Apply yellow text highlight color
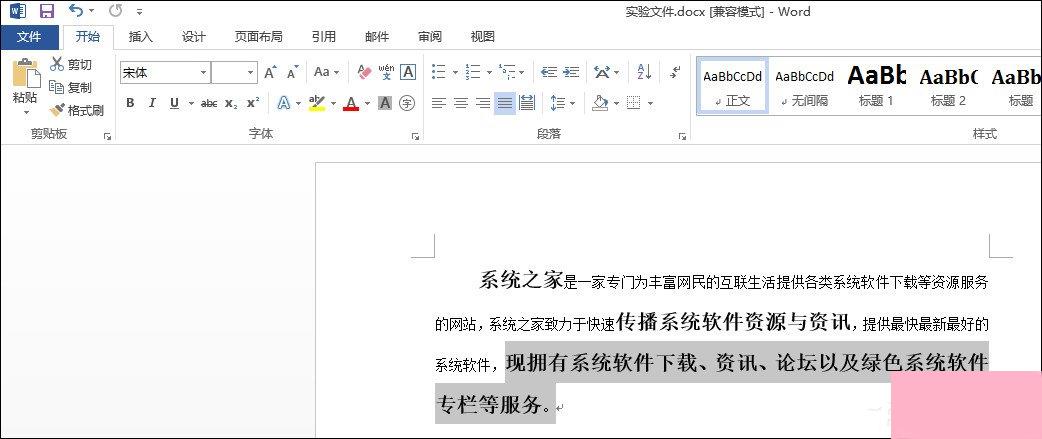Screen dimensions: 1042x439 click(316, 103)
